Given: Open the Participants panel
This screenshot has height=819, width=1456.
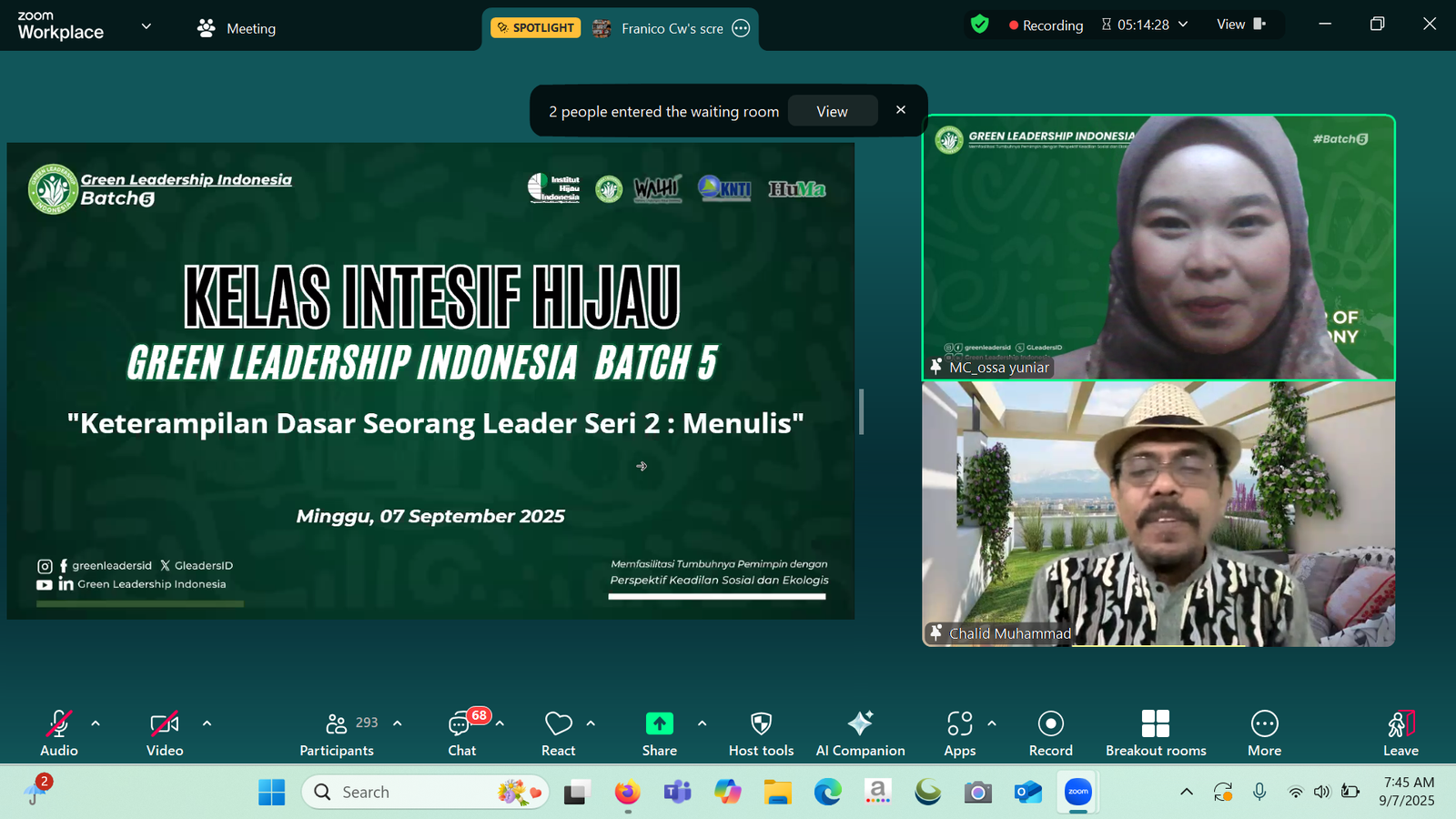Looking at the screenshot, I should click(337, 733).
